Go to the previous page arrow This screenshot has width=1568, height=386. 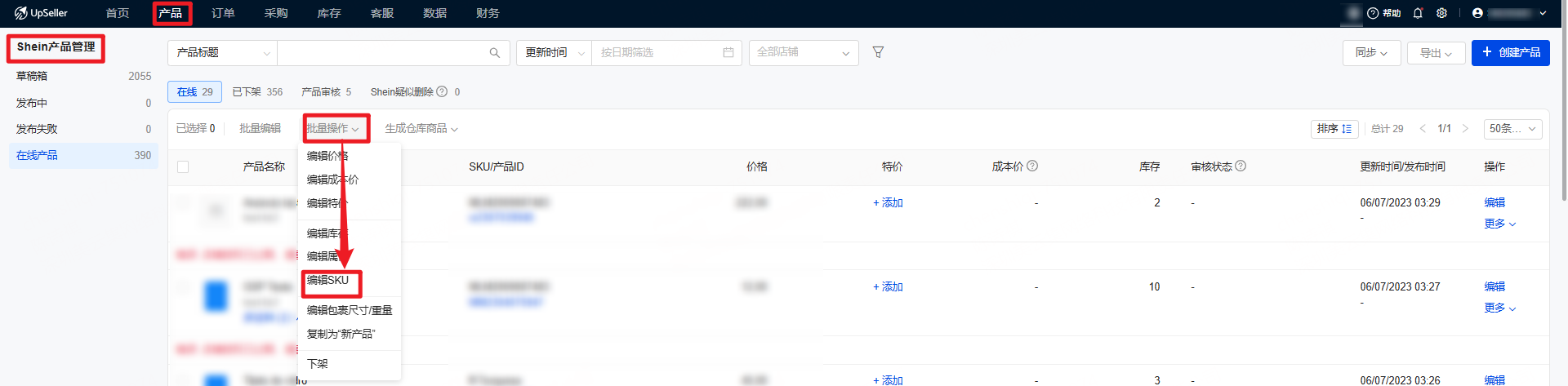coord(1423,128)
